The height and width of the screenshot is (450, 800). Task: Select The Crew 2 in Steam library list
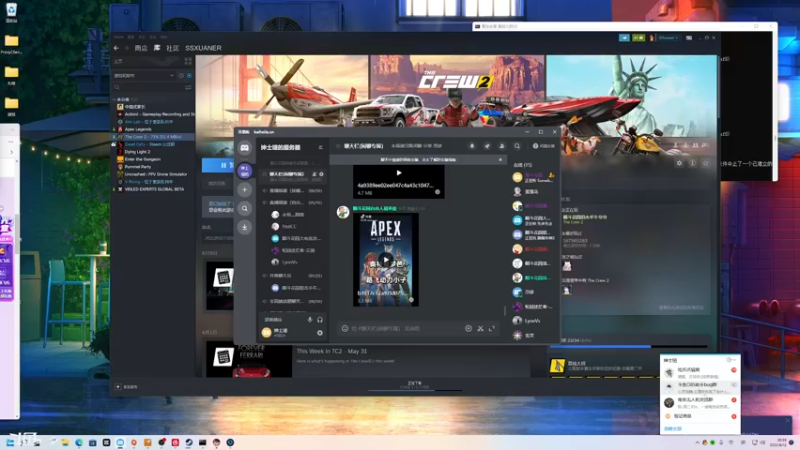click(153, 137)
